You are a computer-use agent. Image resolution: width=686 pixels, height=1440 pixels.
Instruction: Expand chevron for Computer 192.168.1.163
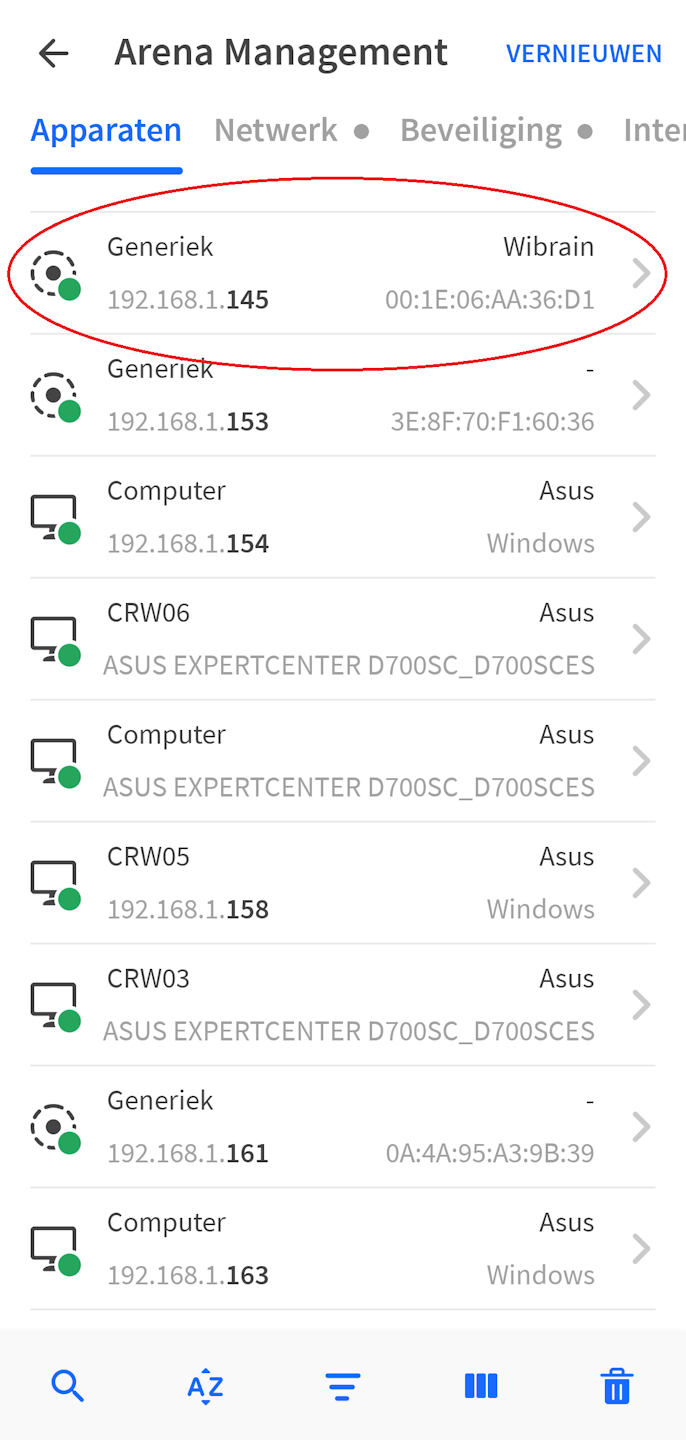641,1249
